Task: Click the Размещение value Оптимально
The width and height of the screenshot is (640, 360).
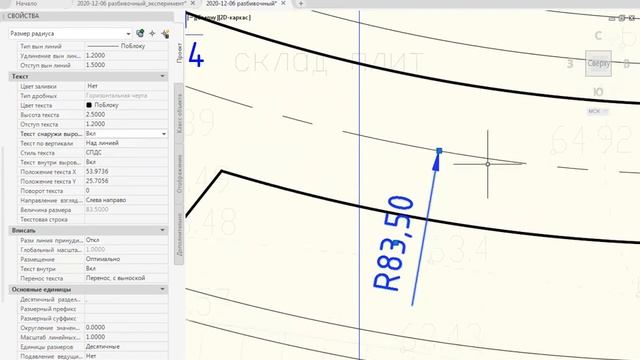Action: coord(126,259)
